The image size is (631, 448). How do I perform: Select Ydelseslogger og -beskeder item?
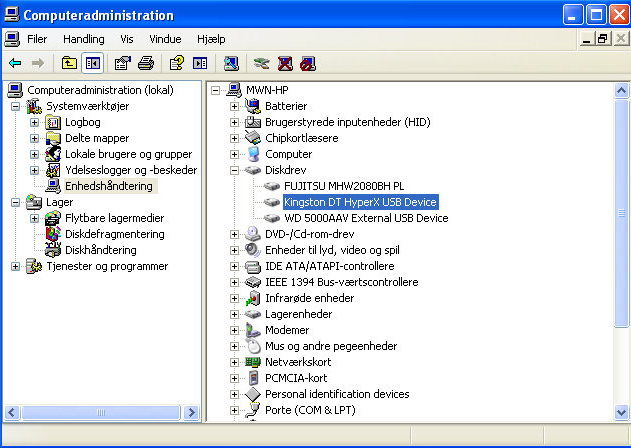pos(131,170)
